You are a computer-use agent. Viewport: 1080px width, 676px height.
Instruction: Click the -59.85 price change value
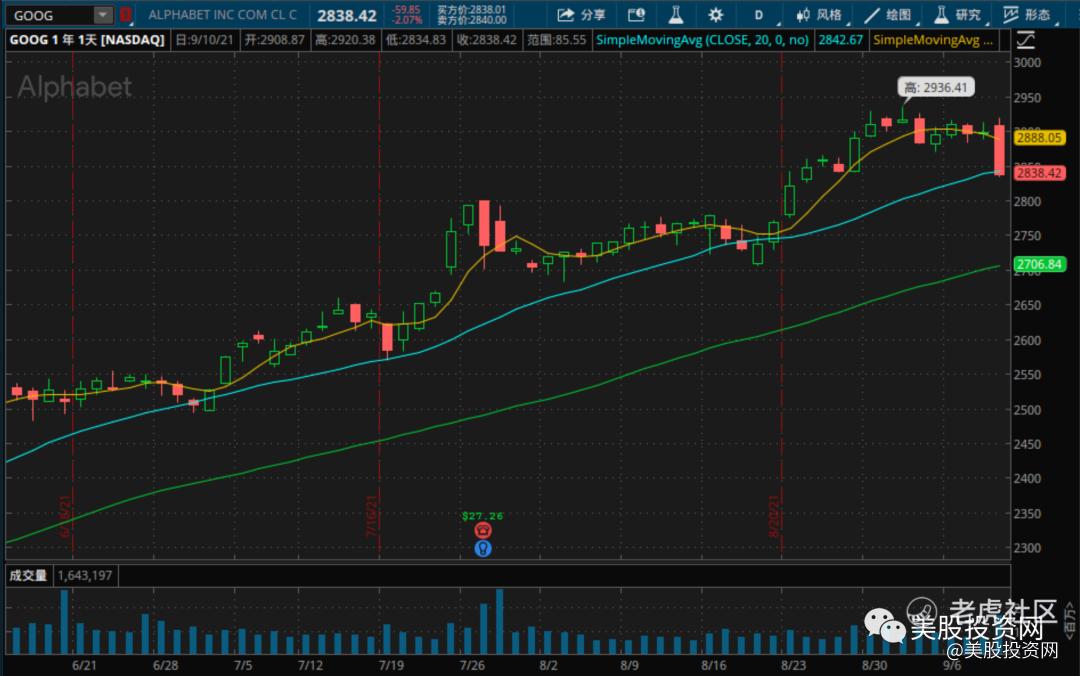pyautogui.click(x=406, y=10)
